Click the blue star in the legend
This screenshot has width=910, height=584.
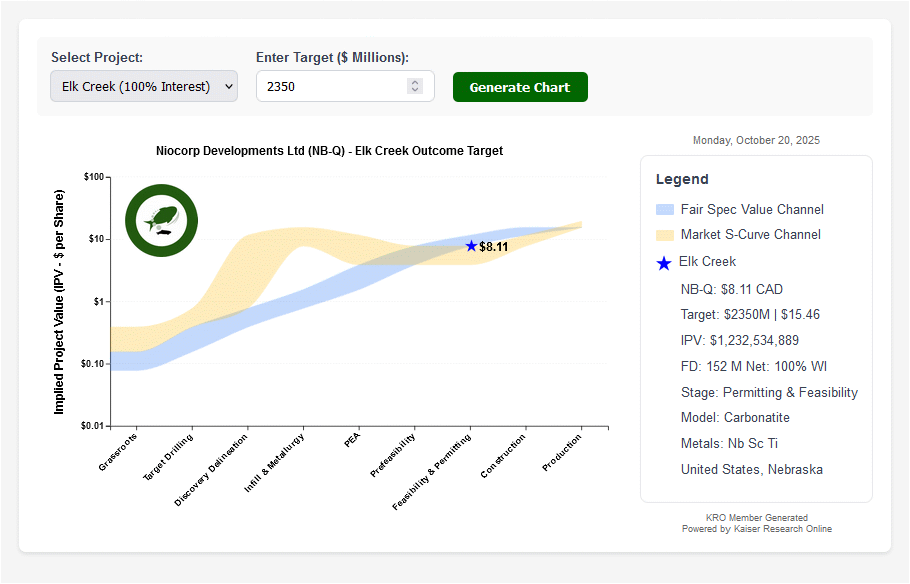tap(664, 263)
